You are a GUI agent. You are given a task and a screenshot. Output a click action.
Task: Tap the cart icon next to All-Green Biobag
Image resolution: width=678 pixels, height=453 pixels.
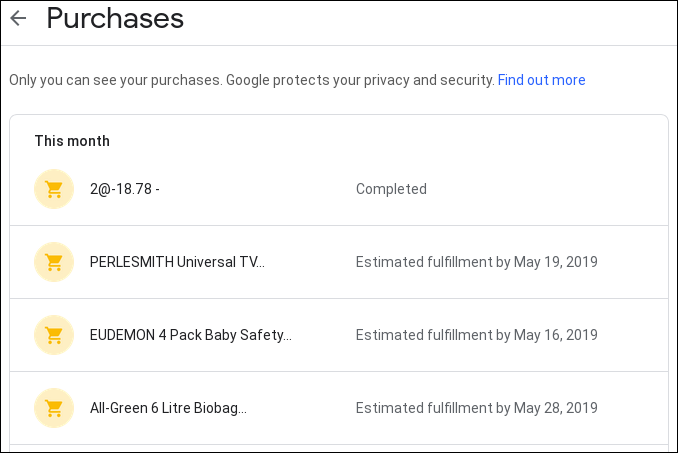(x=54, y=408)
